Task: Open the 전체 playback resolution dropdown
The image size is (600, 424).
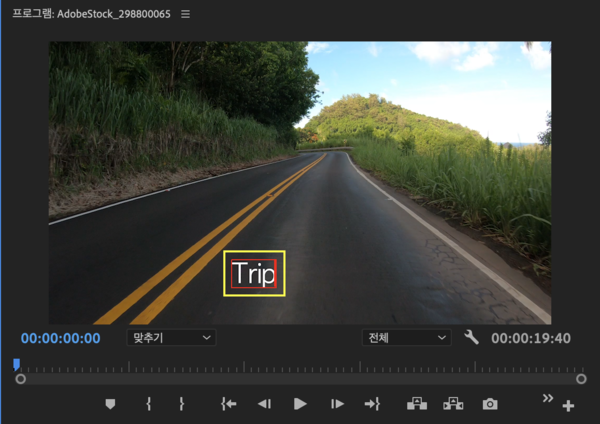Action: (406, 338)
